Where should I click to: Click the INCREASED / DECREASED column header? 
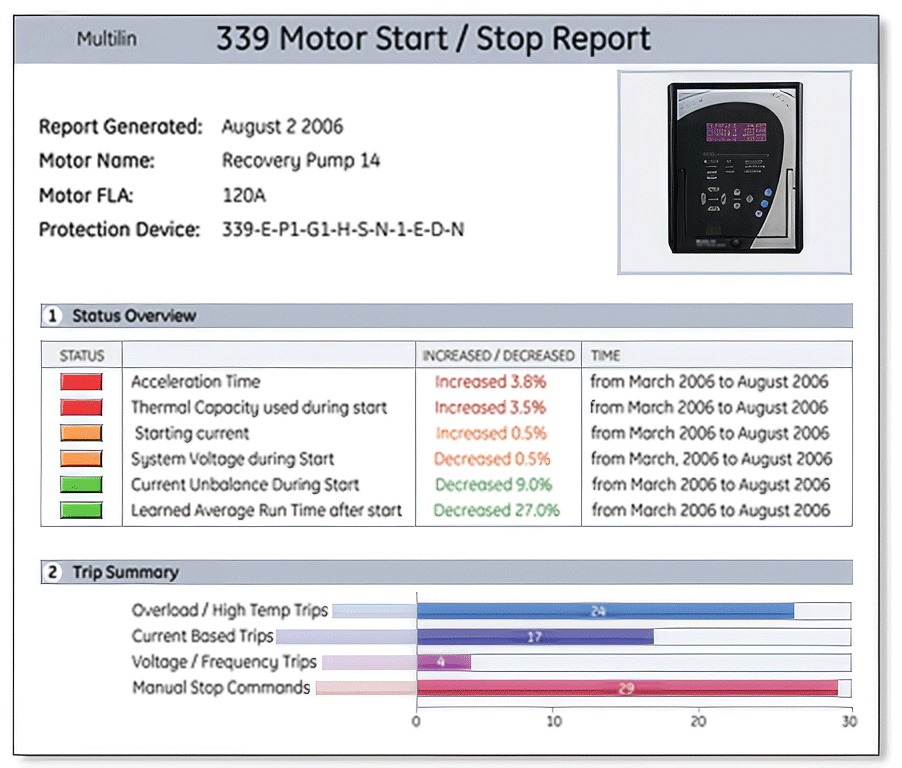[499, 356]
